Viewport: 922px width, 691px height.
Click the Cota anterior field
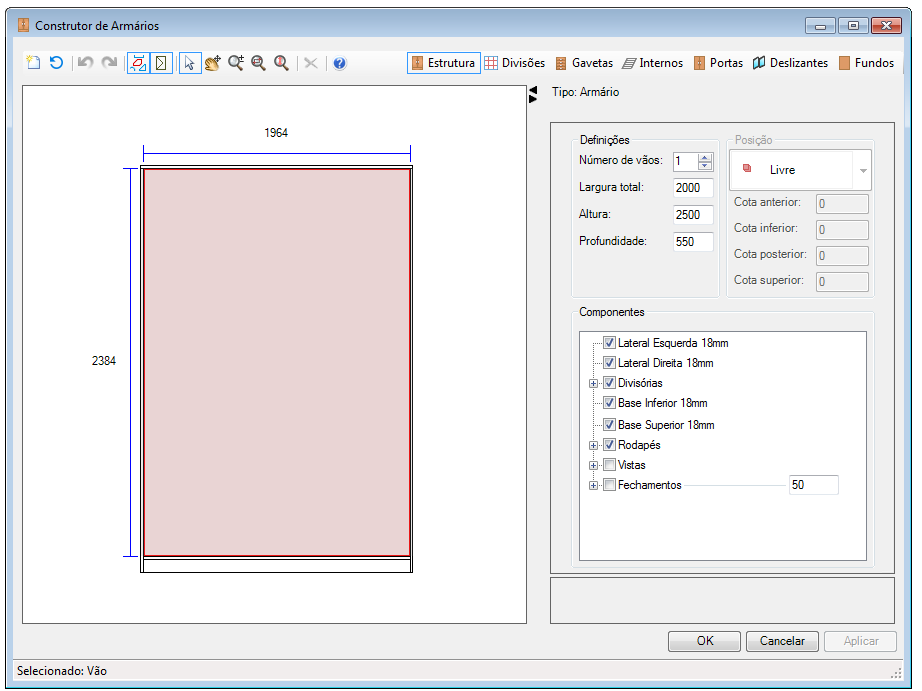(842, 203)
